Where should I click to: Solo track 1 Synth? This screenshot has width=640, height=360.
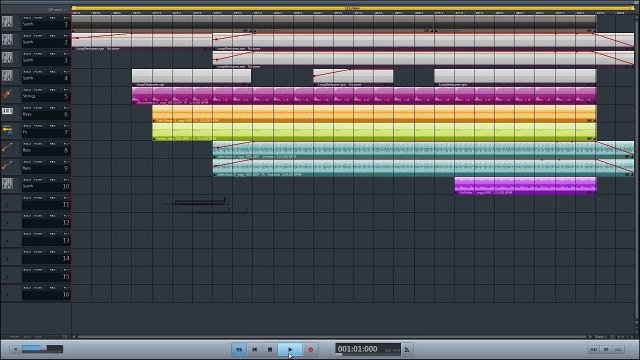coord(27,18)
